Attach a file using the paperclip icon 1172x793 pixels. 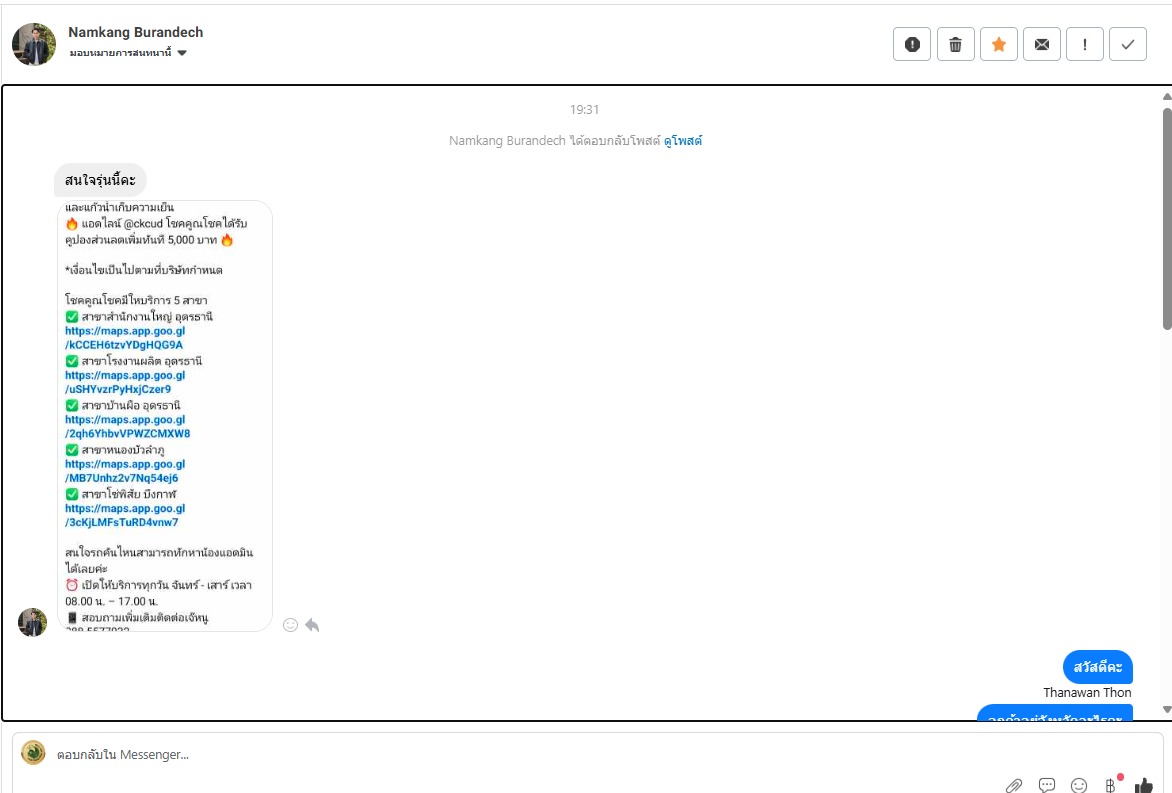pos(1014,785)
